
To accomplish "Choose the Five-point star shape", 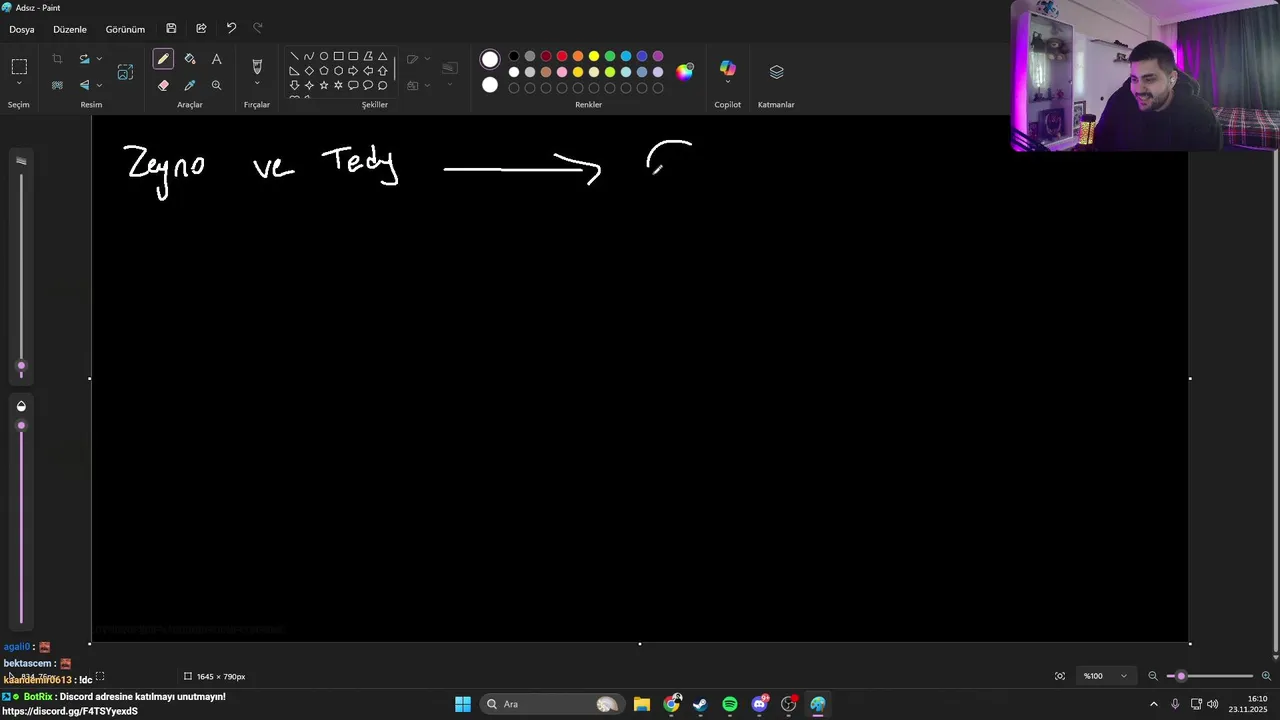I will tap(324, 85).
